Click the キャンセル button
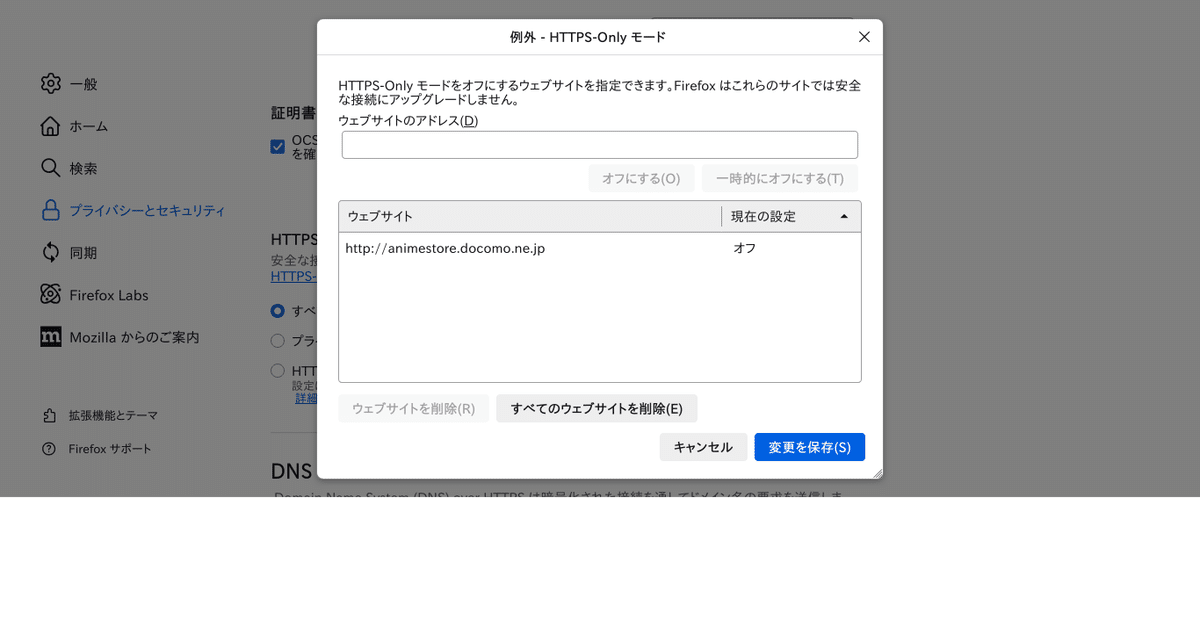The height and width of the screenshot is (627, 1200). (x=703, y=447)
